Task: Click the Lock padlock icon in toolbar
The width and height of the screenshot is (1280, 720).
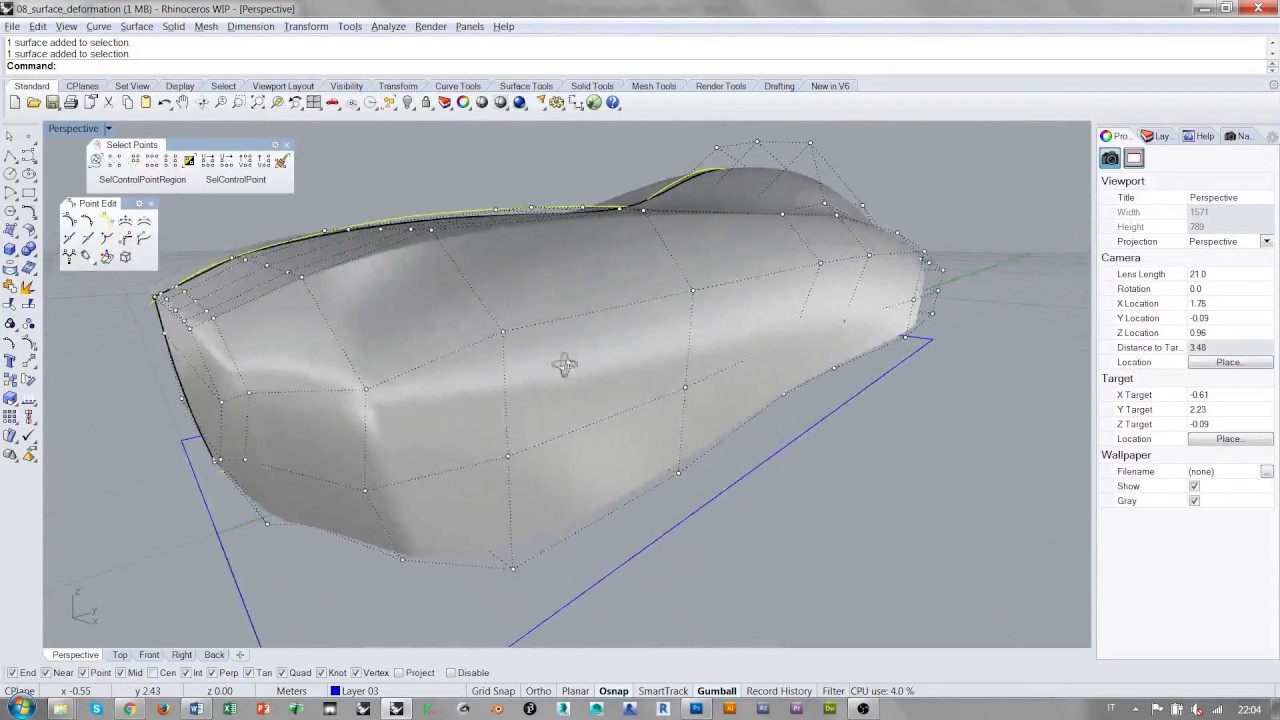Action: point(426,103)
